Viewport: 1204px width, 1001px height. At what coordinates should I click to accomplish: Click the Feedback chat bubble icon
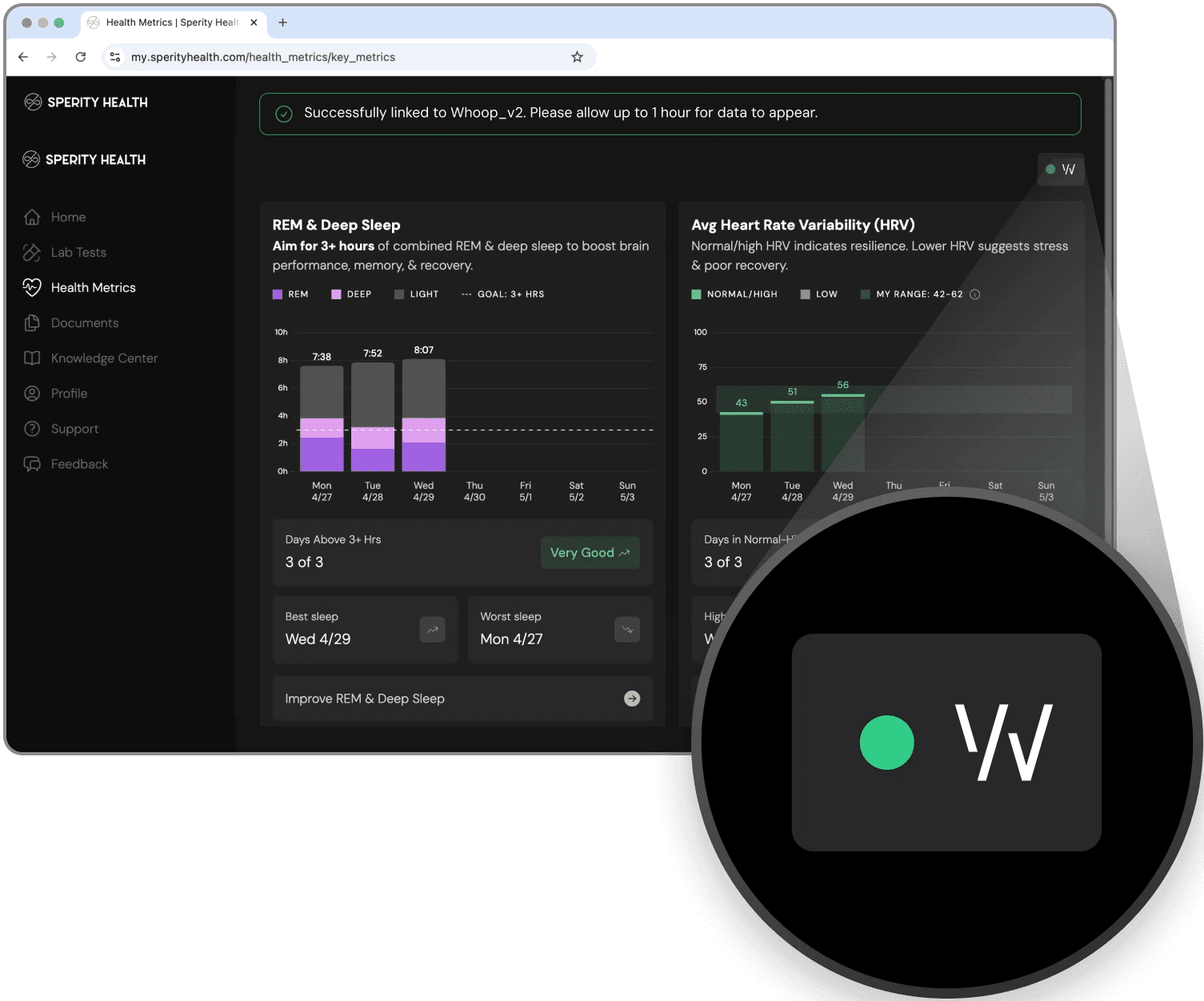point(32,463)
